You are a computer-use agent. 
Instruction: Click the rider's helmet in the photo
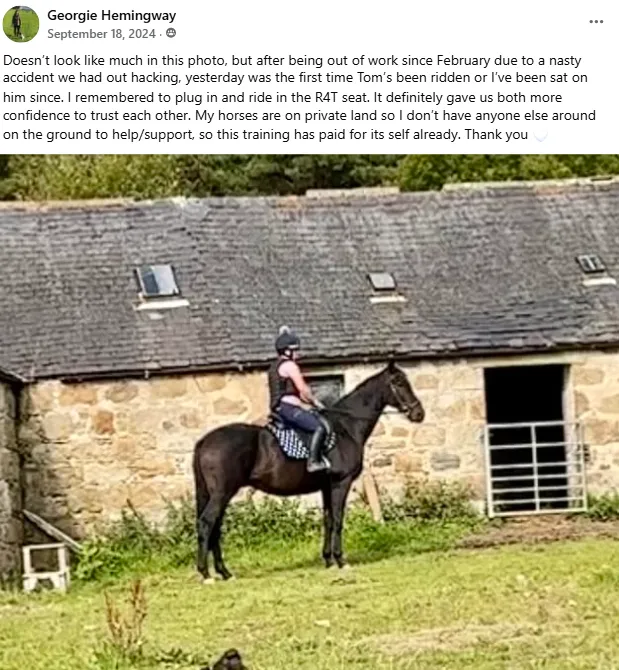point(287,340)
